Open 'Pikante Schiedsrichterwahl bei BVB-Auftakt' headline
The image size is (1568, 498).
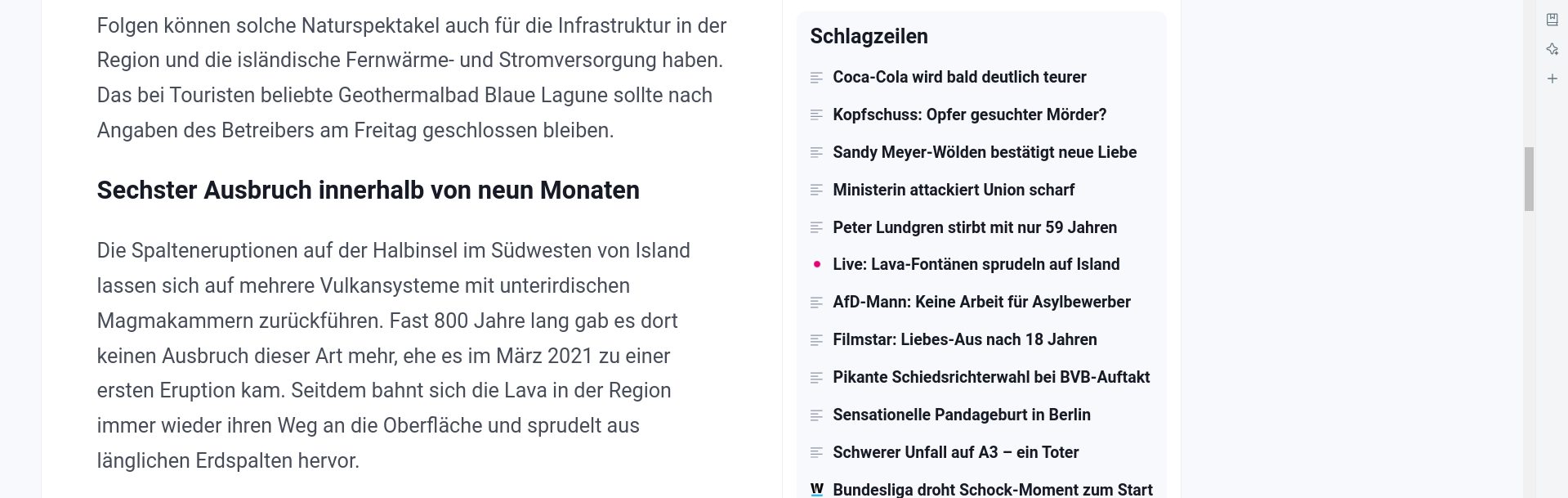tap(991, 377)
